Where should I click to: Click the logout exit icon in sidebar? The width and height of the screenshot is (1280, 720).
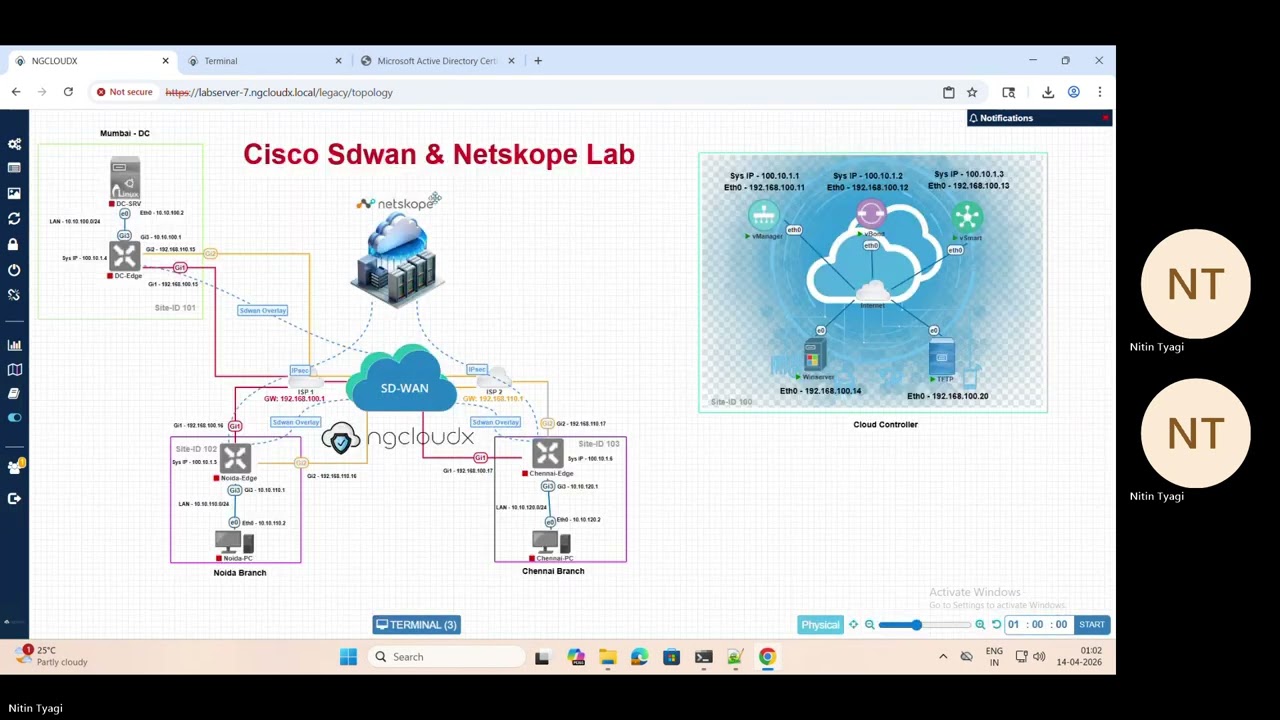pyautogui.click(x=14, y=498)
